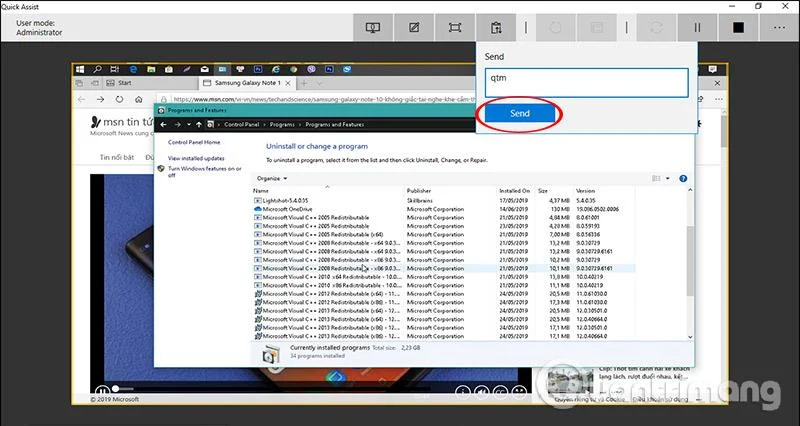This screenshot has width=800, height=426.
Task: Open the three-dots Details menu
Action: (779, 28)
